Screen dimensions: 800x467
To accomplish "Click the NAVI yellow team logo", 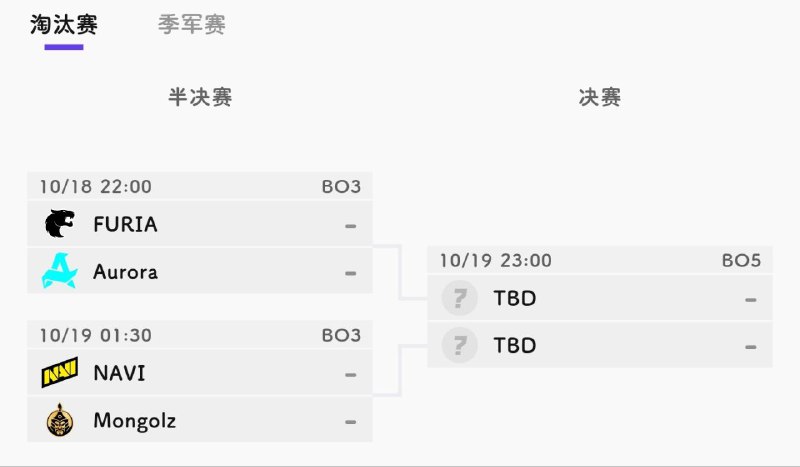I will coord(60,373).
